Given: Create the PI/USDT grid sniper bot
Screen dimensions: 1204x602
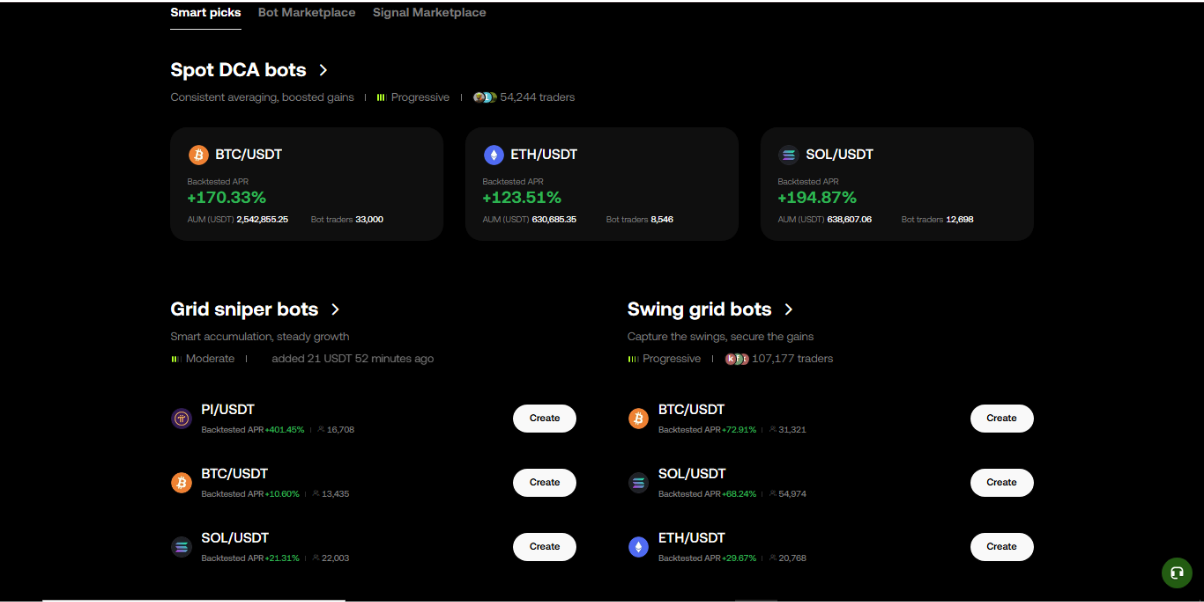Looking at the screenshot, I should point(544,418).
